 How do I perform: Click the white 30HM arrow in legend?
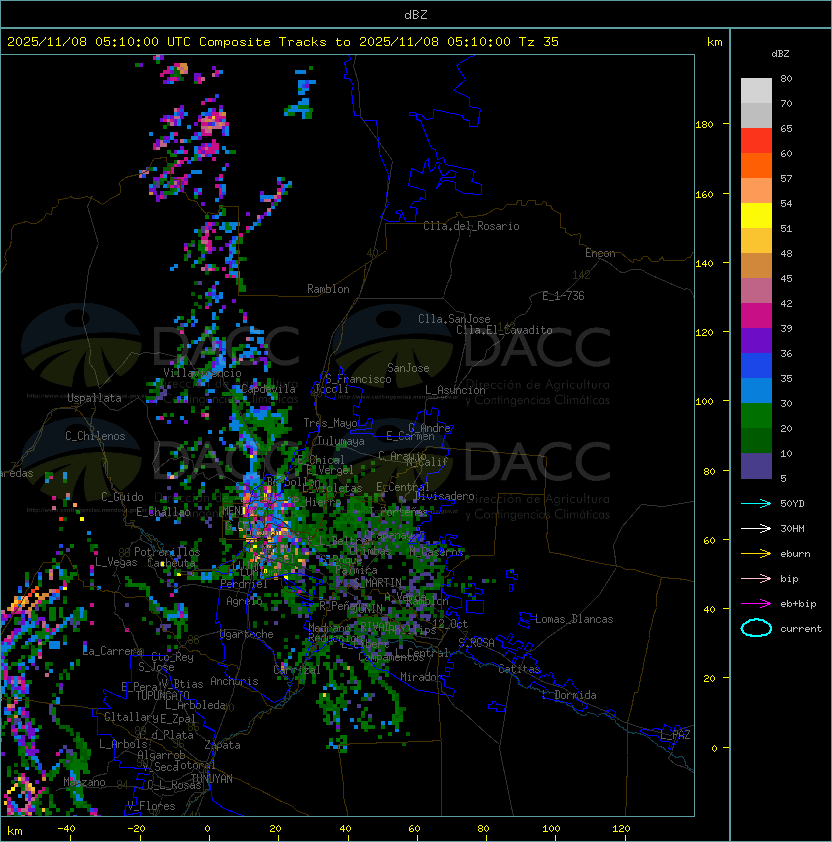click(756, 528)
